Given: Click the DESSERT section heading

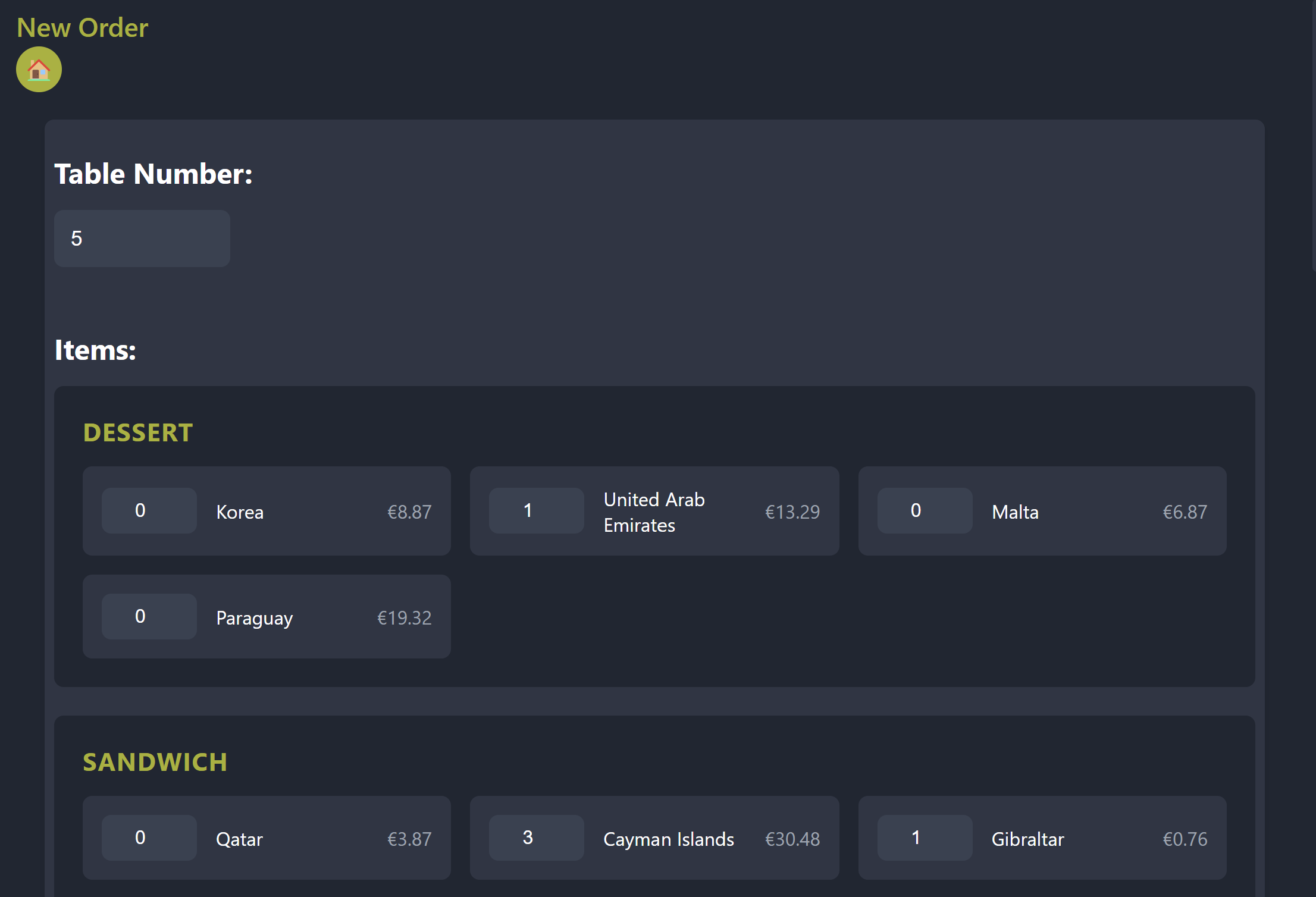Looking at the screenshot, I should 137,432.
